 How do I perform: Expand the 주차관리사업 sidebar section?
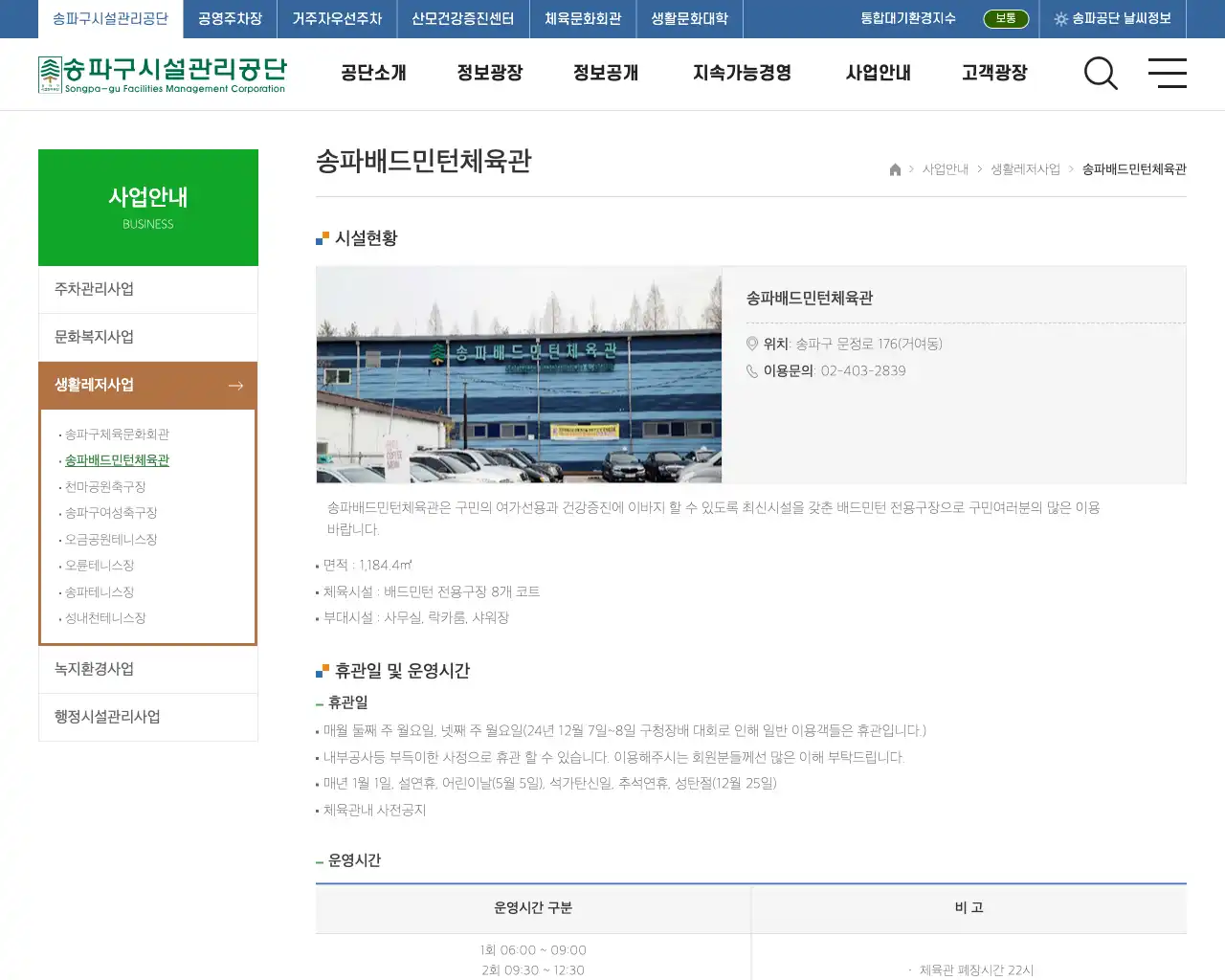tap(94, 289)
